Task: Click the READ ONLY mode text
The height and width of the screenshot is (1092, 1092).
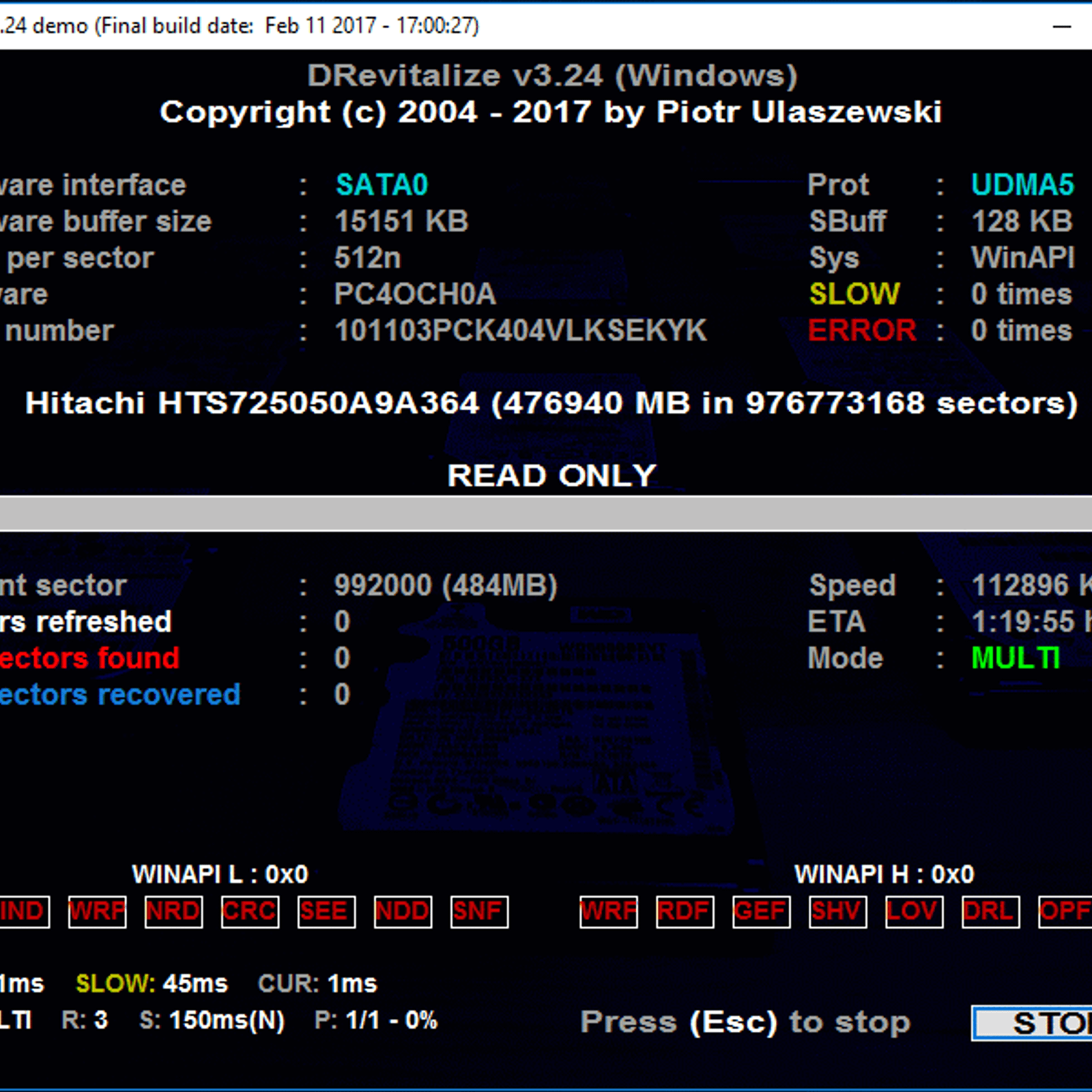Action: tap(551, 476)
